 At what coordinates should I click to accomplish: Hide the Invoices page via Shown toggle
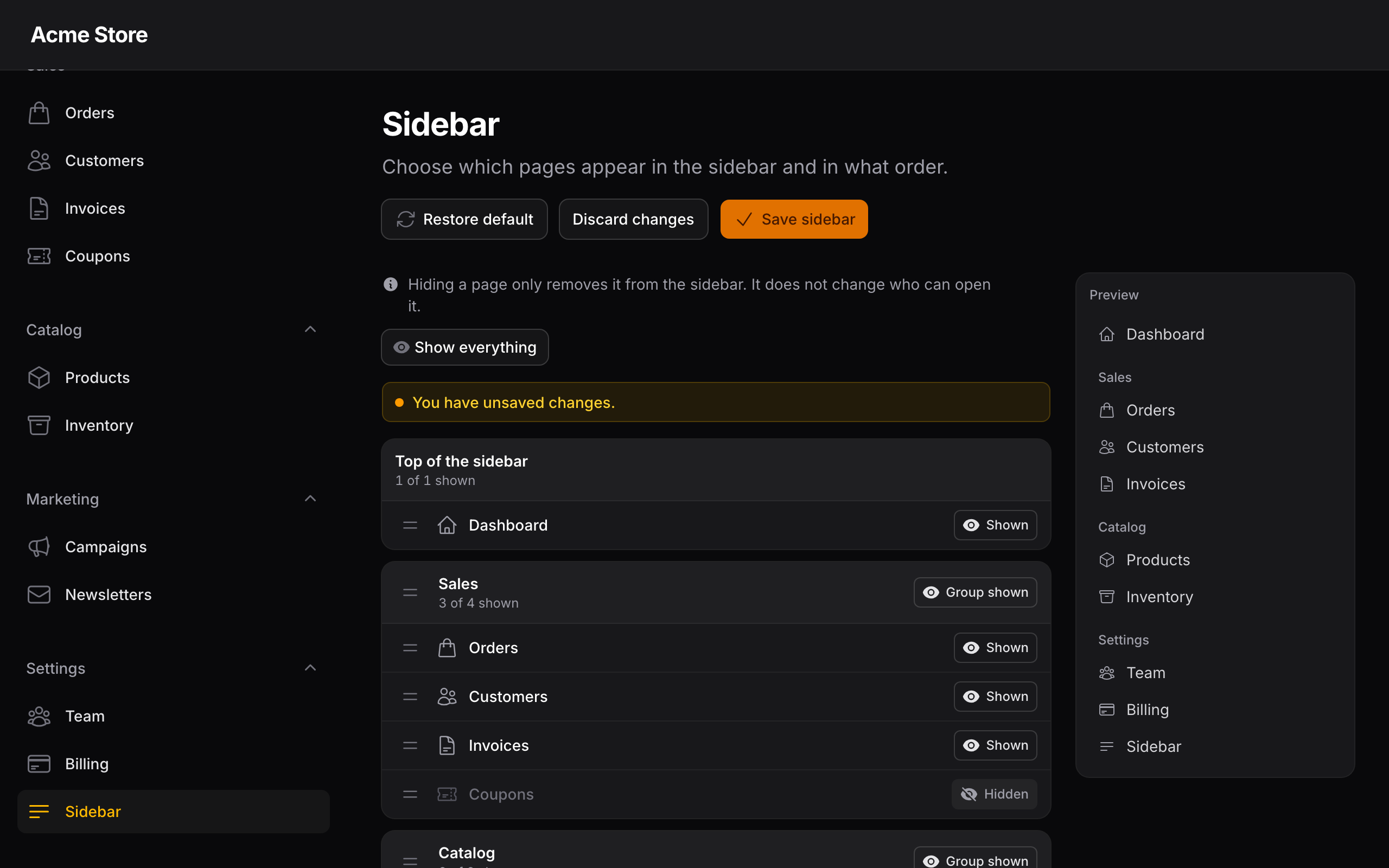pos(995,745)
